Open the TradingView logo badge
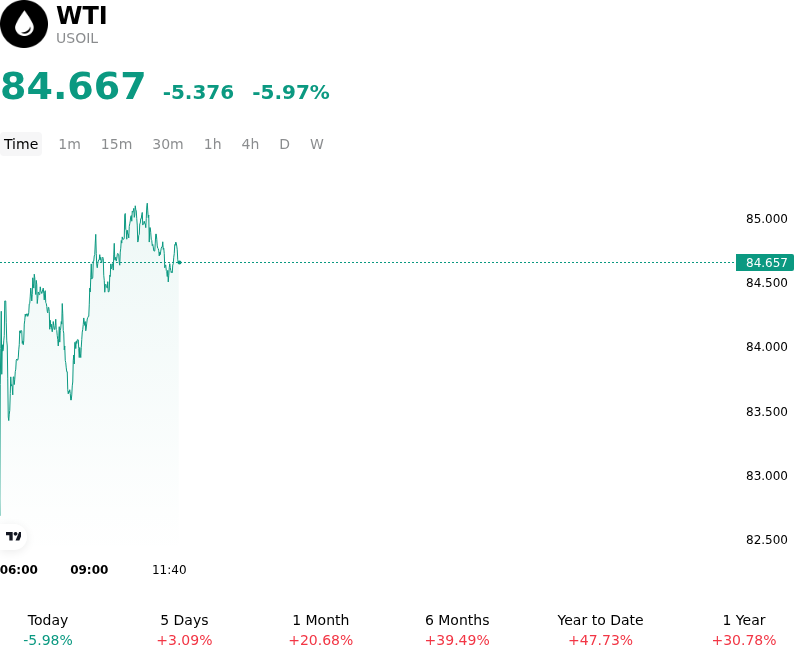800x660 pixels. coord(13,536)
